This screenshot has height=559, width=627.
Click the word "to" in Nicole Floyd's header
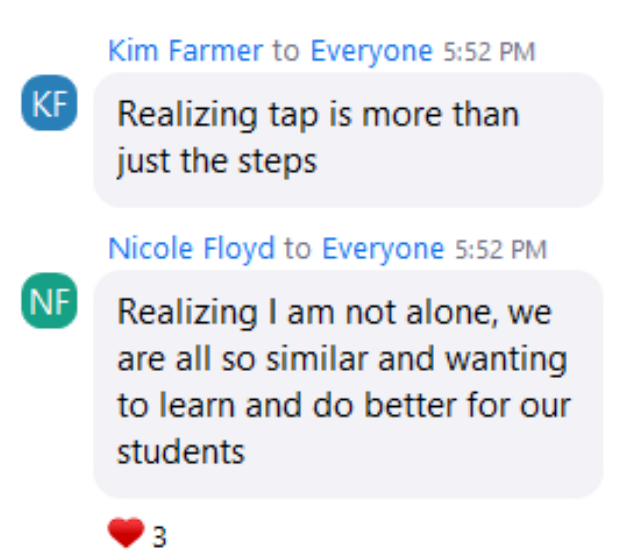(x=298, y=248)
